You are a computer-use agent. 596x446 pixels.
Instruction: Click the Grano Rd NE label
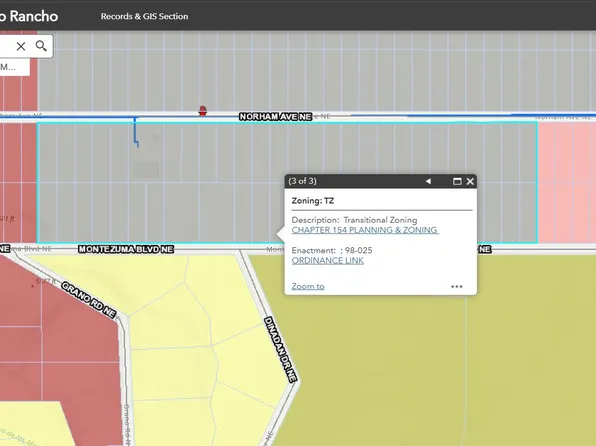pos(89,300)
